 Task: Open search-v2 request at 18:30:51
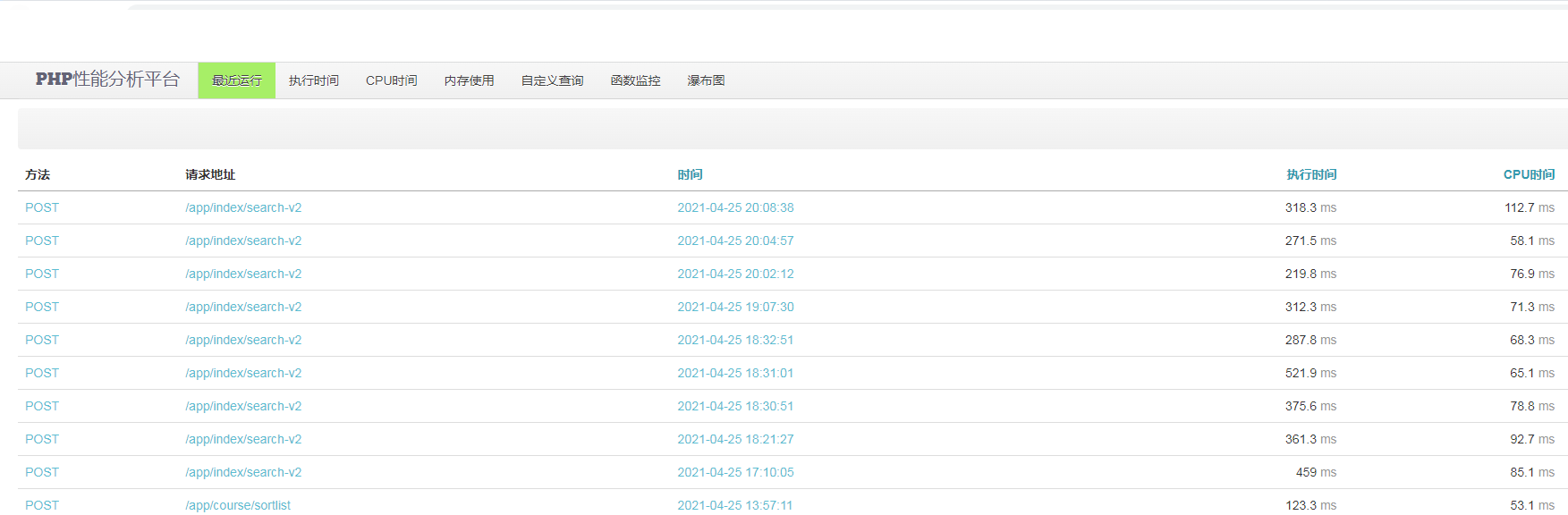pyautogui.click(x=243, y=406)
